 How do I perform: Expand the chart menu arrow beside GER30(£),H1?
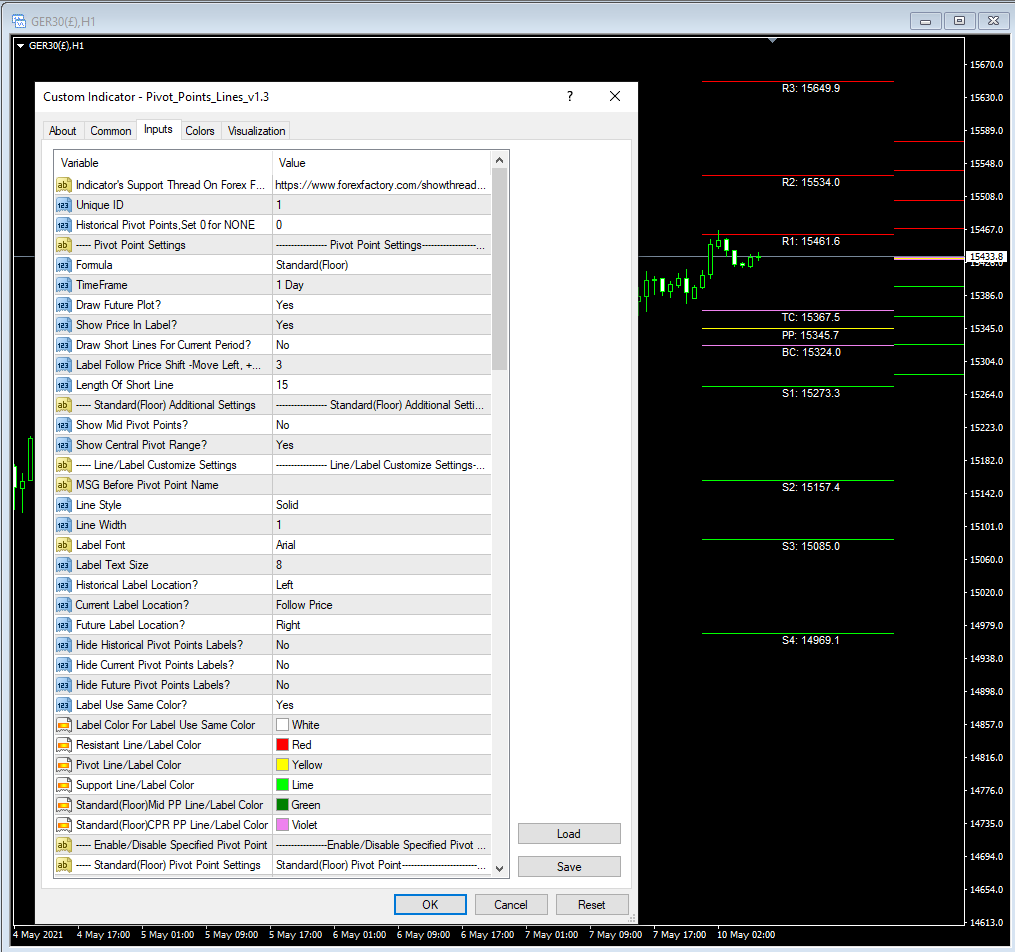point(21,45)
